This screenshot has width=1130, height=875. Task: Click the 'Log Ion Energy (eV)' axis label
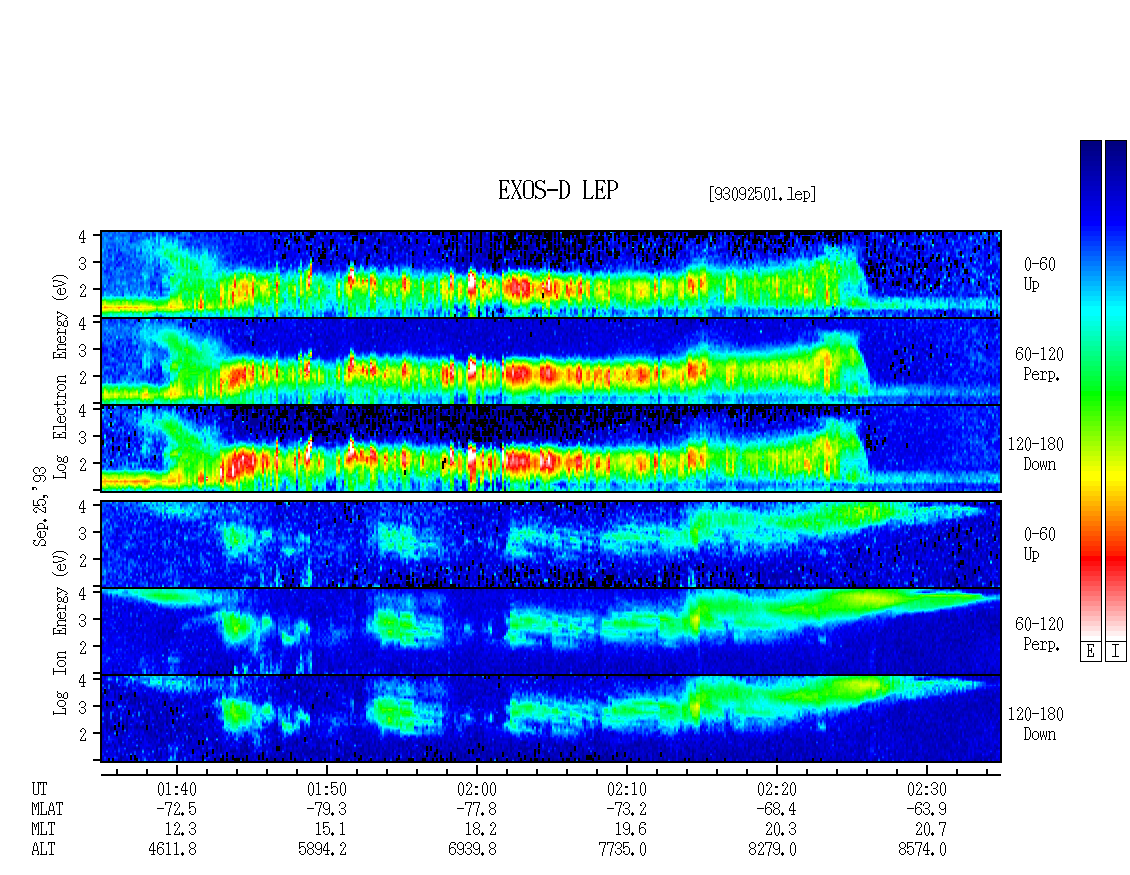tap(60, 631)
